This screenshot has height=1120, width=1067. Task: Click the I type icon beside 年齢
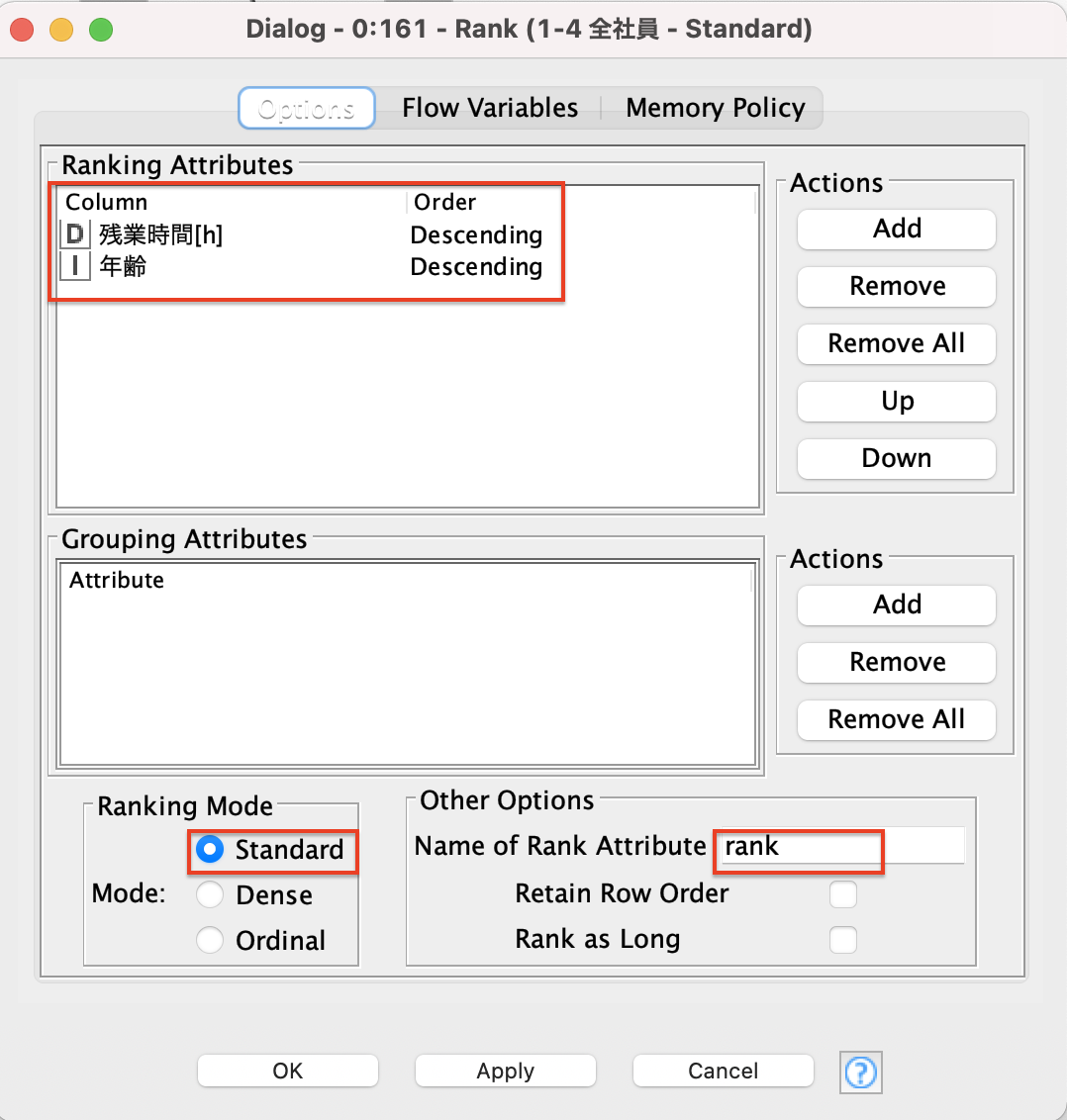[x=74, y=266]
